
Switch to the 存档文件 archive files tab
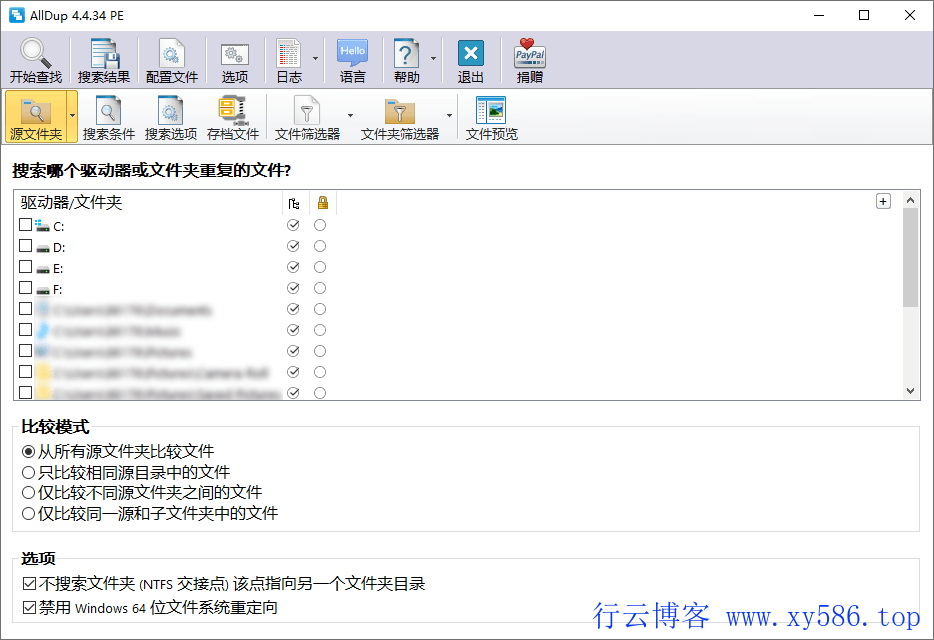click(232, 117)
